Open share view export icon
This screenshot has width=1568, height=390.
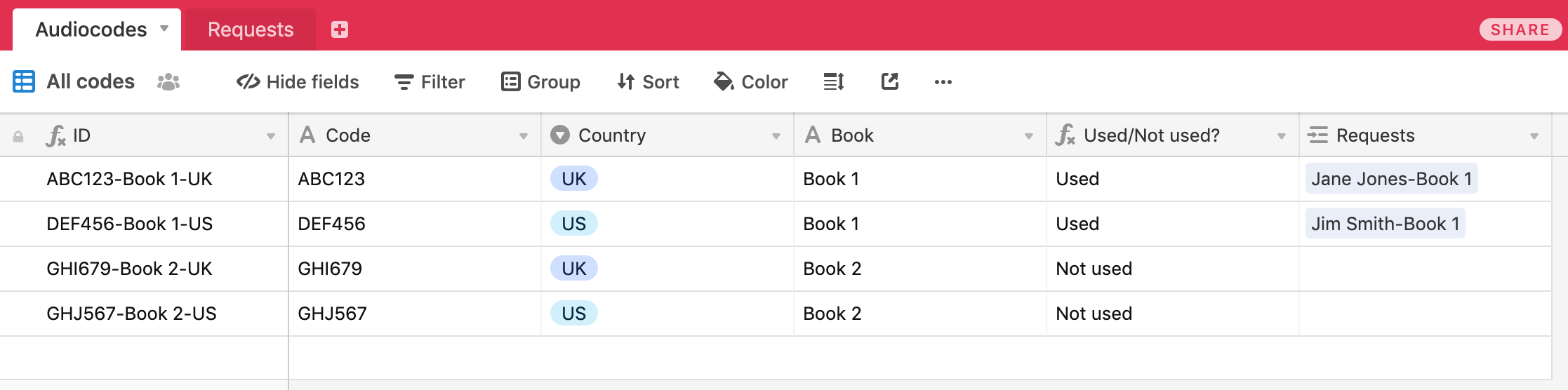coord(890,82)
